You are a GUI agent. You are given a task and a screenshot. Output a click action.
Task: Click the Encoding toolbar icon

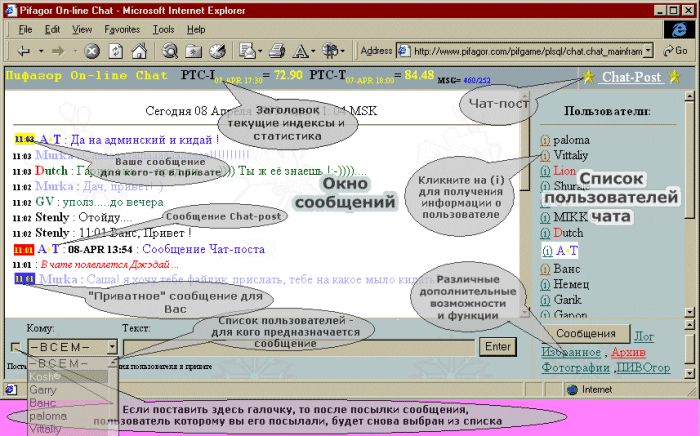(x=331, y=51)
